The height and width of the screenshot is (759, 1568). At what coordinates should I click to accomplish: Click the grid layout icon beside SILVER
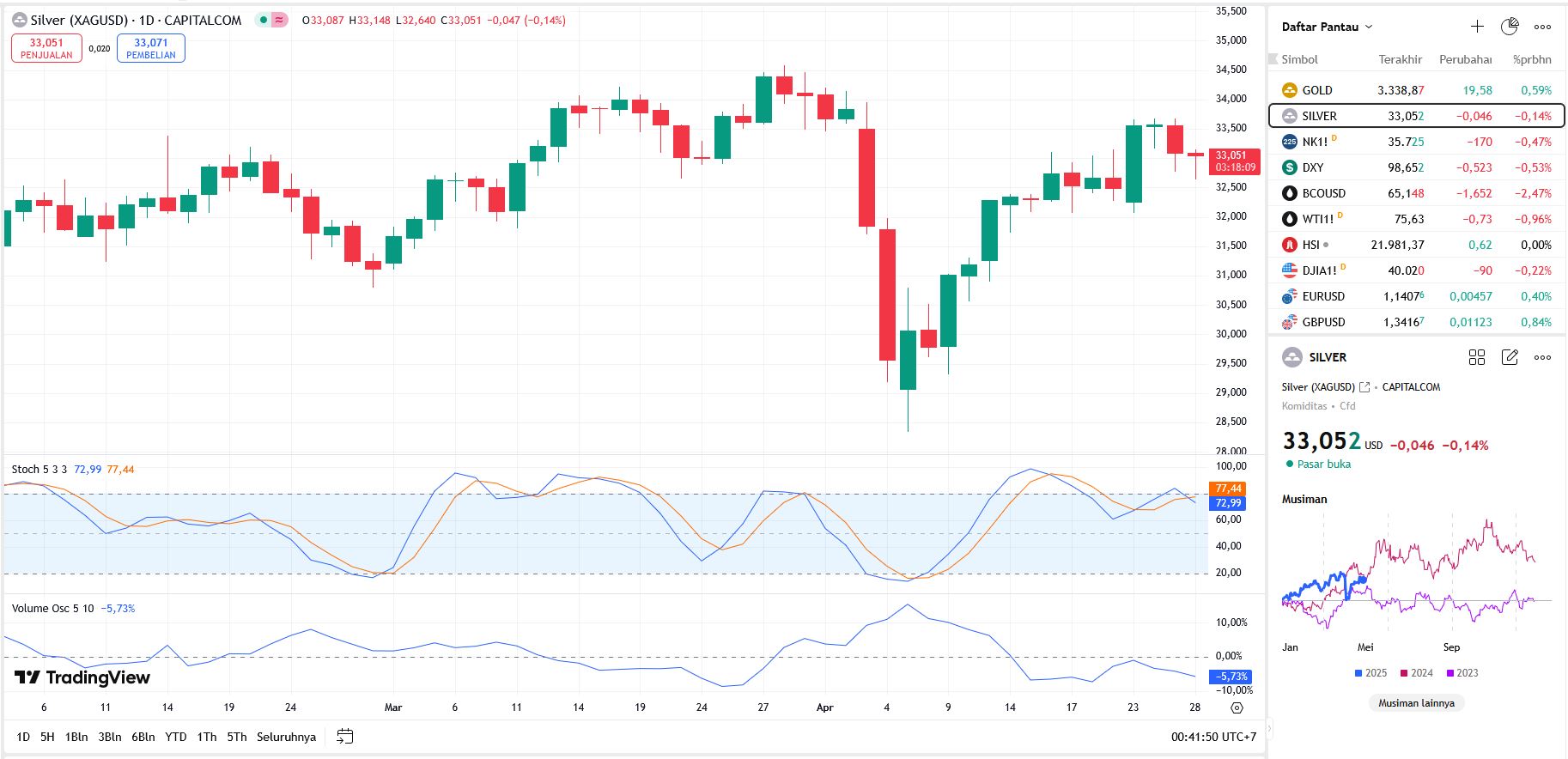pyautogui.click(x=1477, y=357)
